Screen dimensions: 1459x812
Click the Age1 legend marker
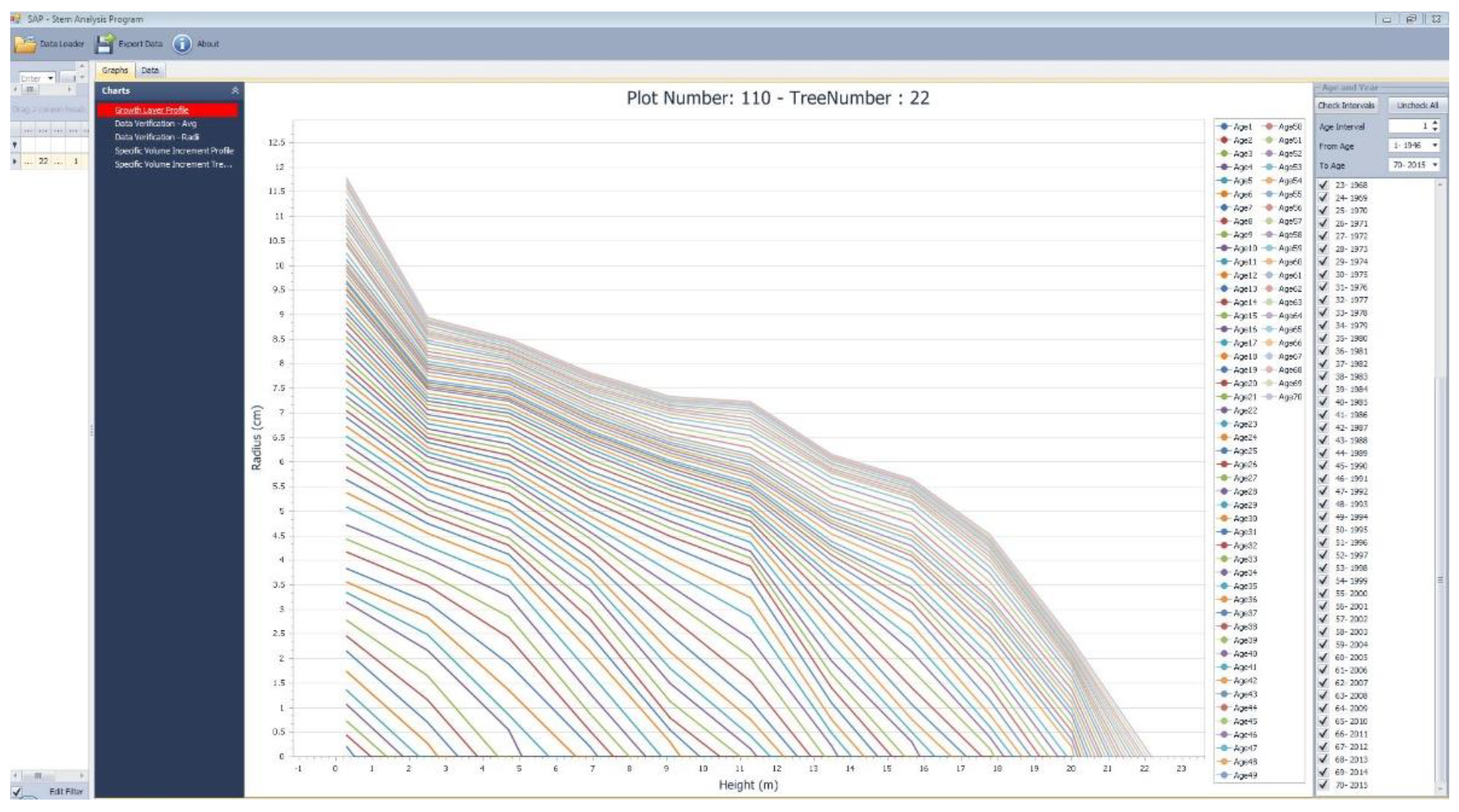(x=1224, y=127)
